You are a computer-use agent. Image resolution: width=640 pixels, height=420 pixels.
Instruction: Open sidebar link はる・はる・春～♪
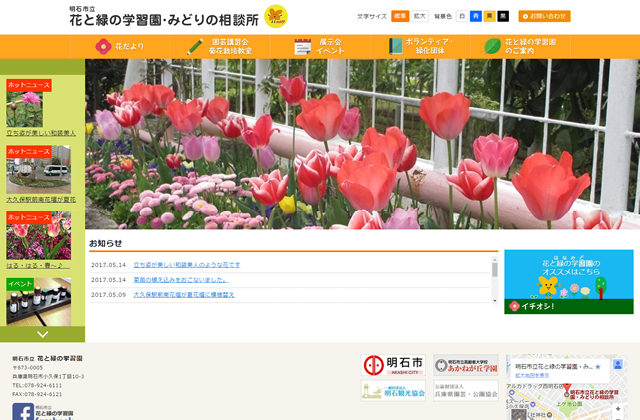click(38, 266)
